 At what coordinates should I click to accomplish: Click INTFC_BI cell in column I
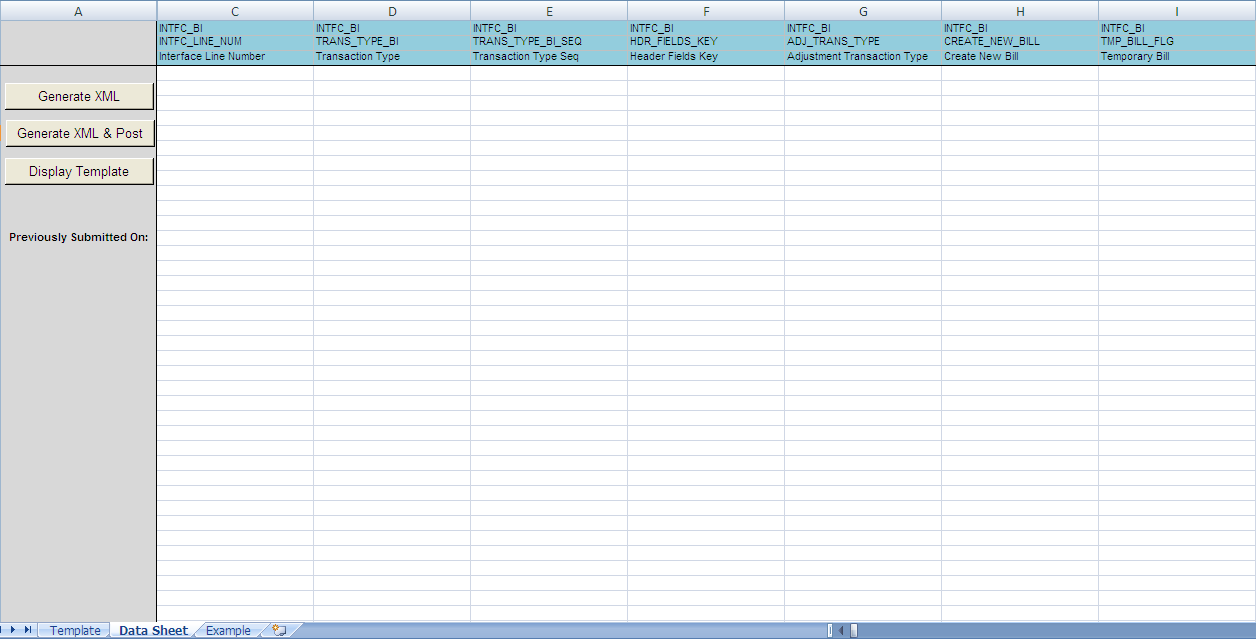point(1177,28)
